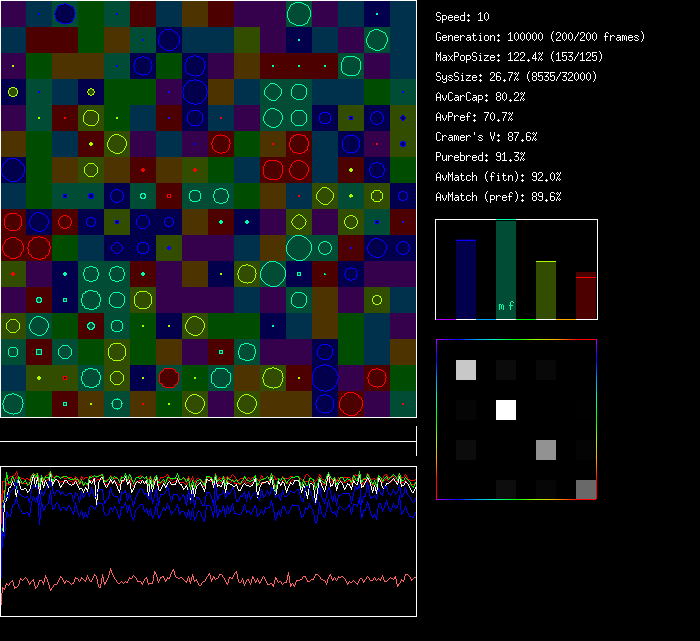Click the Speed: 10 readout
This screenshot has width=700, height=641.
pos(463,17)
